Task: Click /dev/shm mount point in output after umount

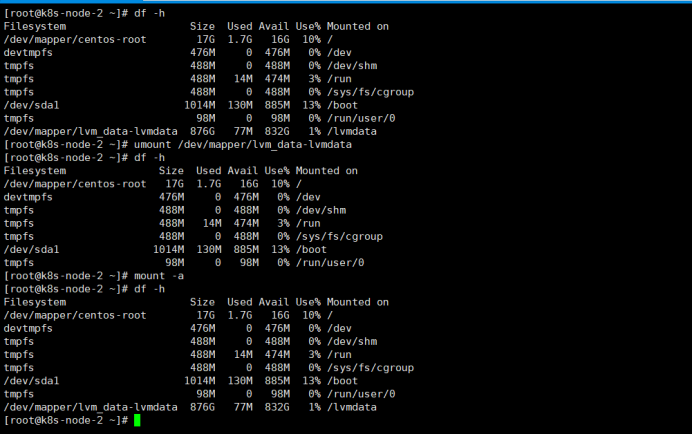Action: pyautogui.click(x=321, y=211)
